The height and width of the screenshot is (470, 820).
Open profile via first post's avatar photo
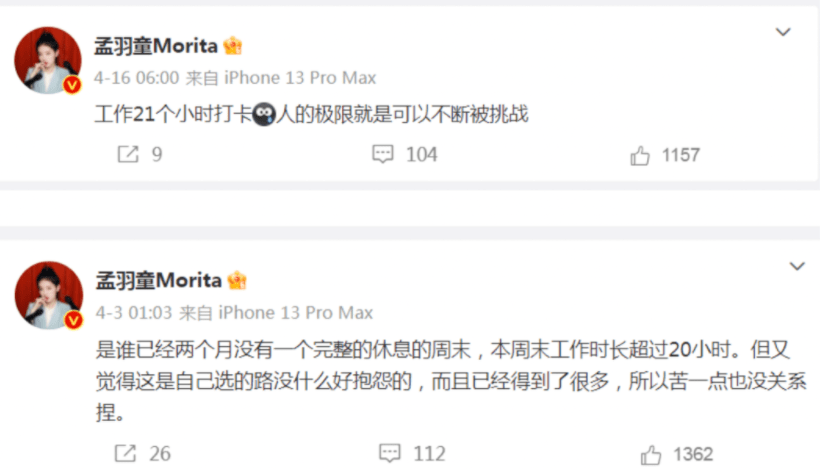click(x=48, y=60)
